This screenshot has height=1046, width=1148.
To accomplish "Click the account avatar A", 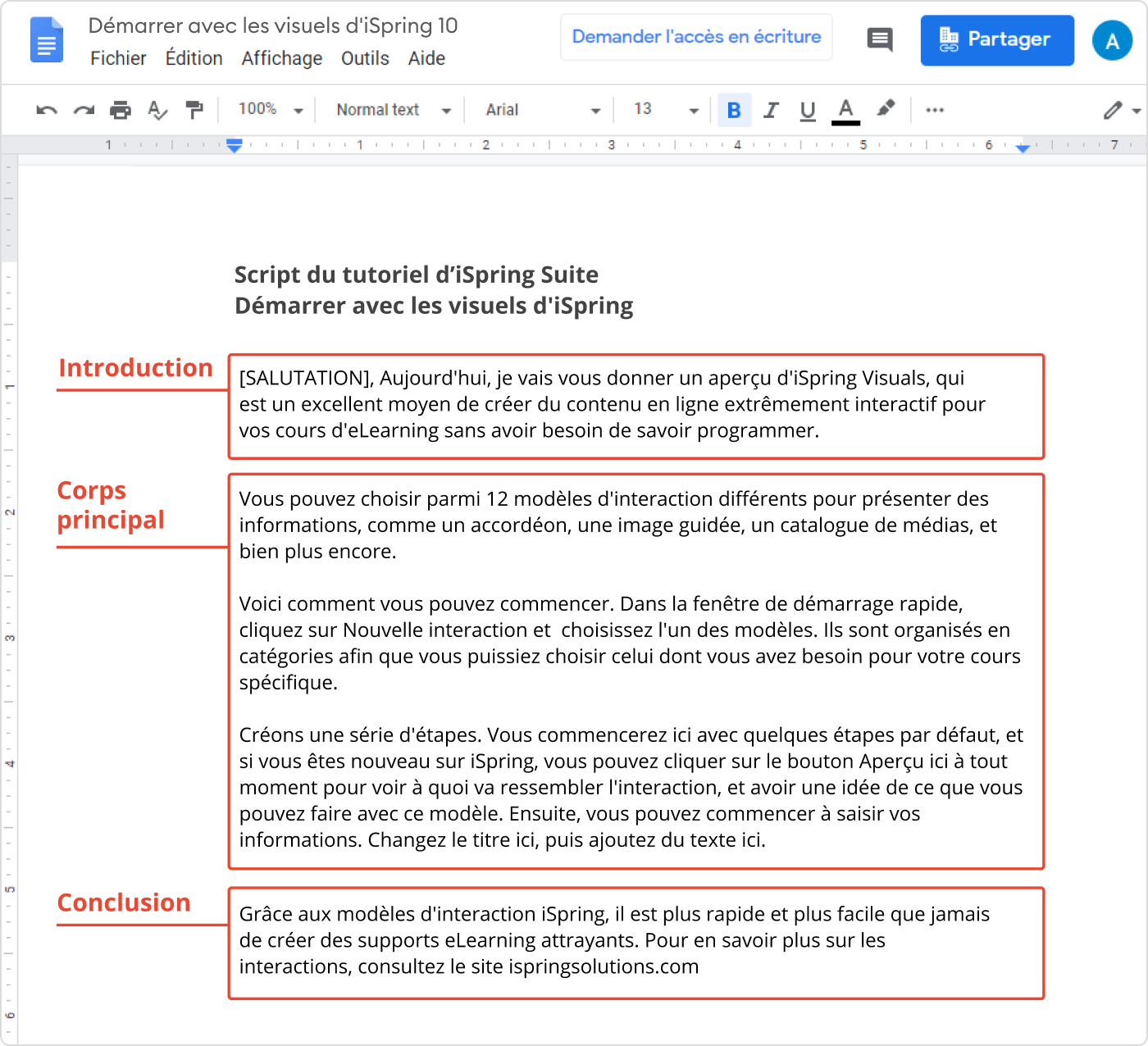I will click(1113, 40).
